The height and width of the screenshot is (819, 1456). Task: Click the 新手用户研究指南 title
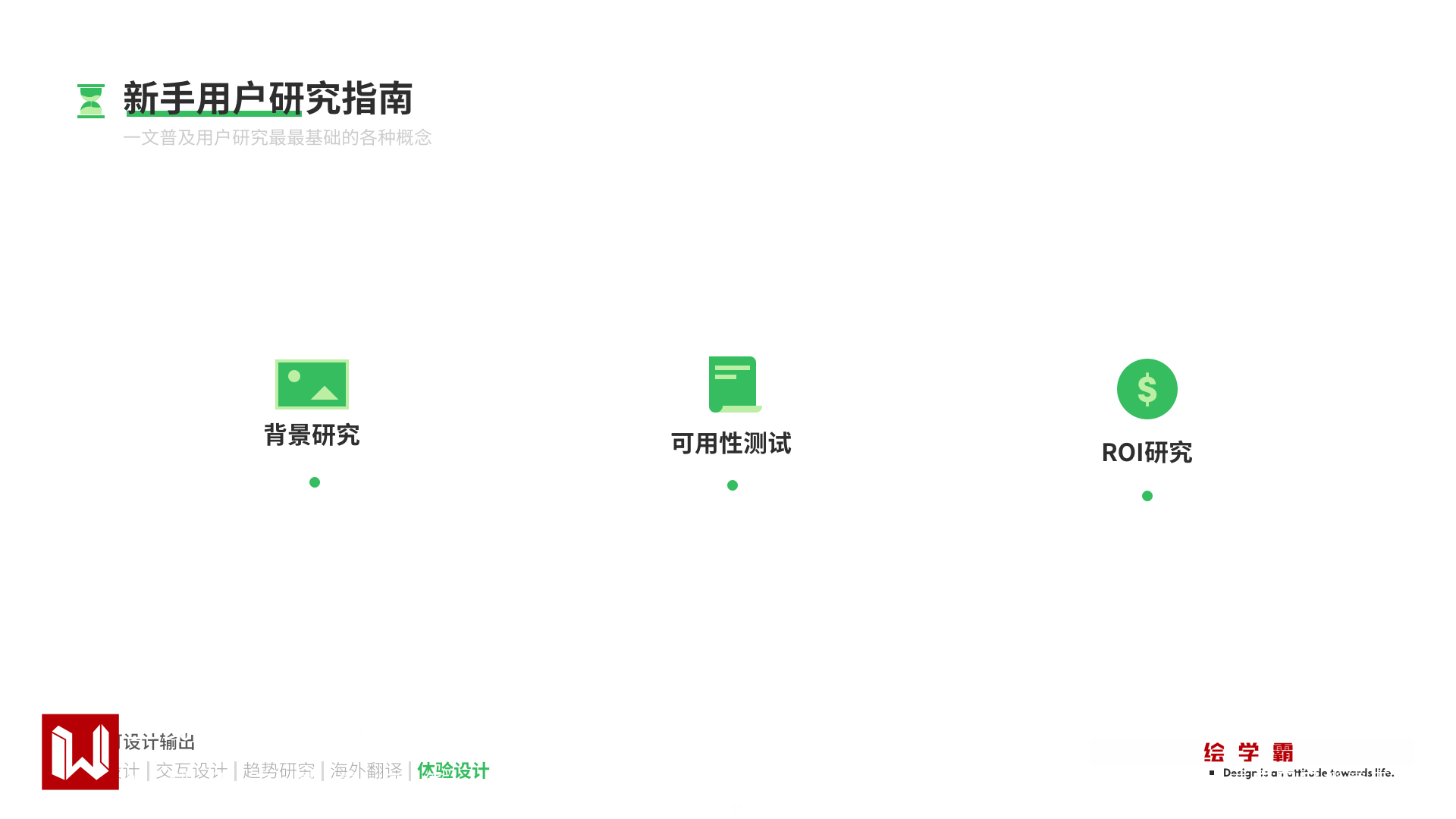(x=268, y=99)
